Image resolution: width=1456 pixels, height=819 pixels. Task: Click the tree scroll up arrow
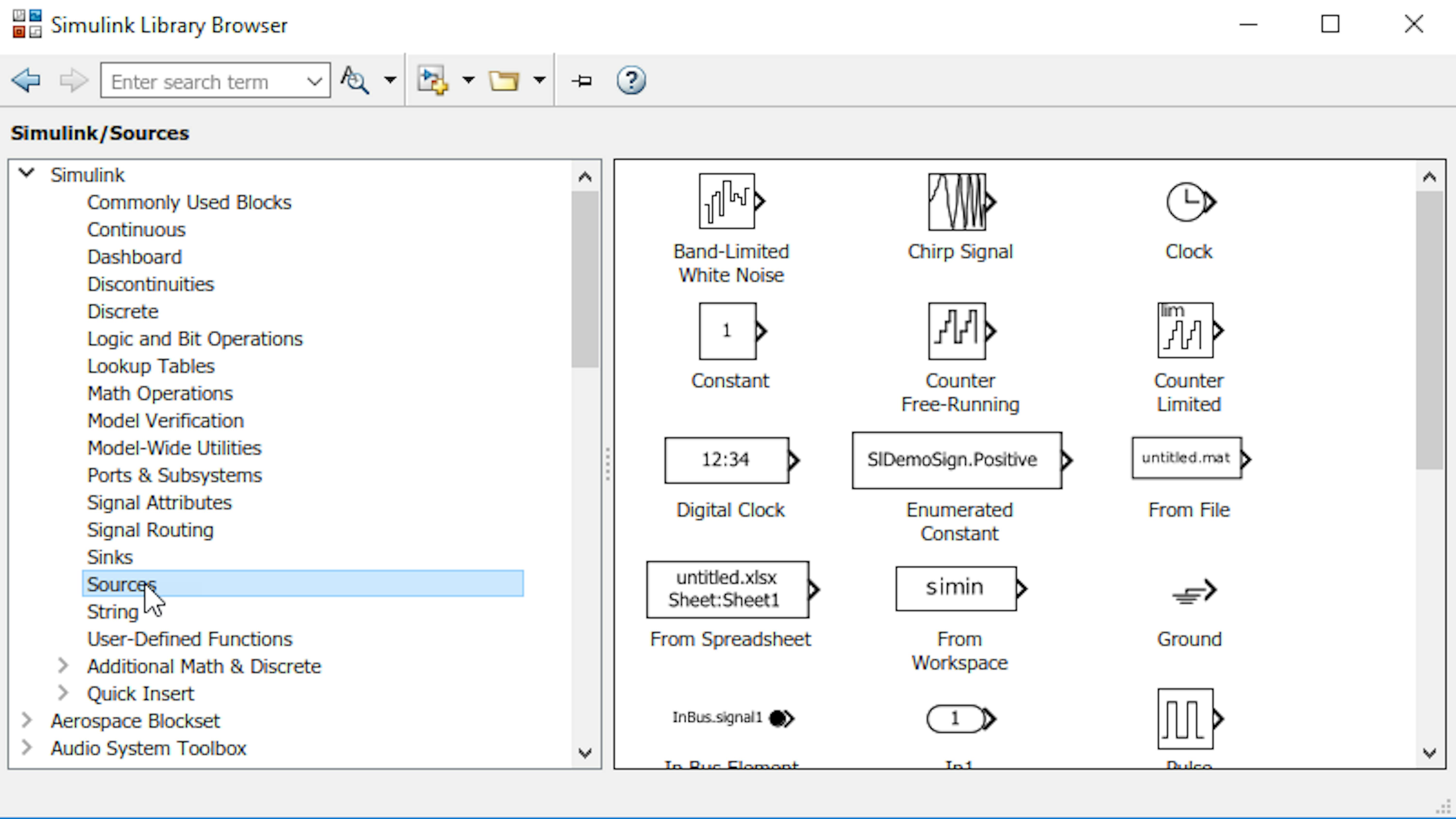pyautogui.click(x=585, y=177)
